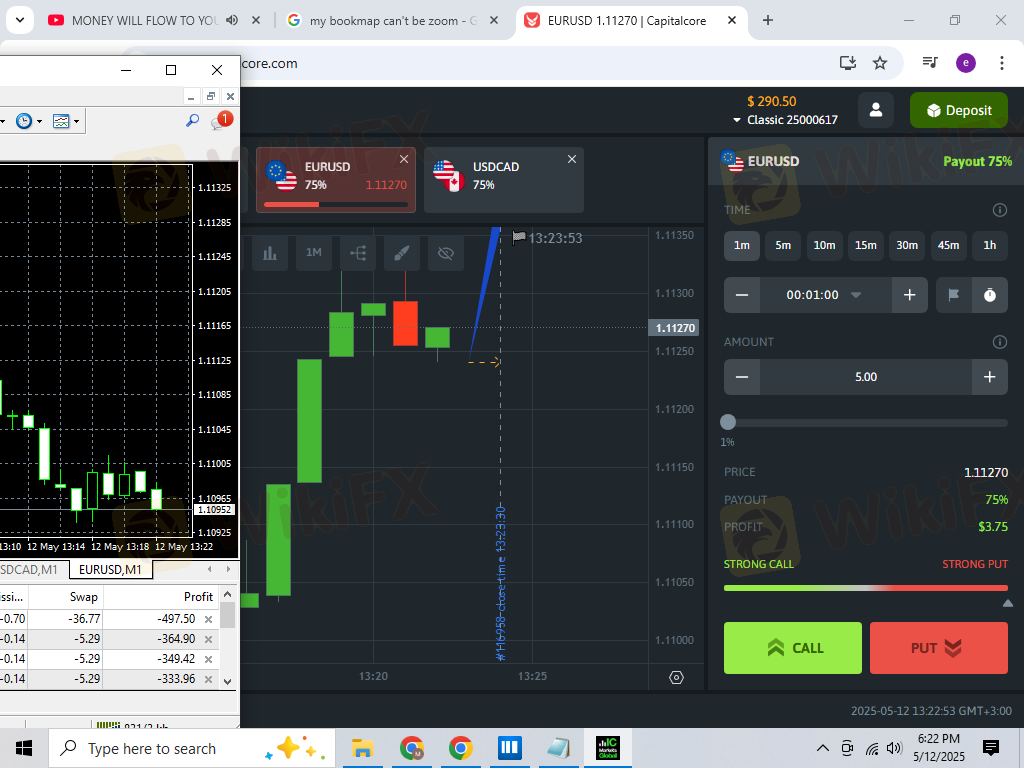Choose the 10m expiry time
Screen dimensions: 1024x768
point(824,246)
